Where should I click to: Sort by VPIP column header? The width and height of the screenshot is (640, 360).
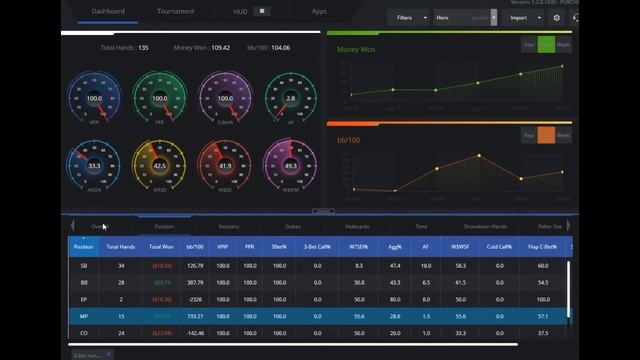coord(222,247)
